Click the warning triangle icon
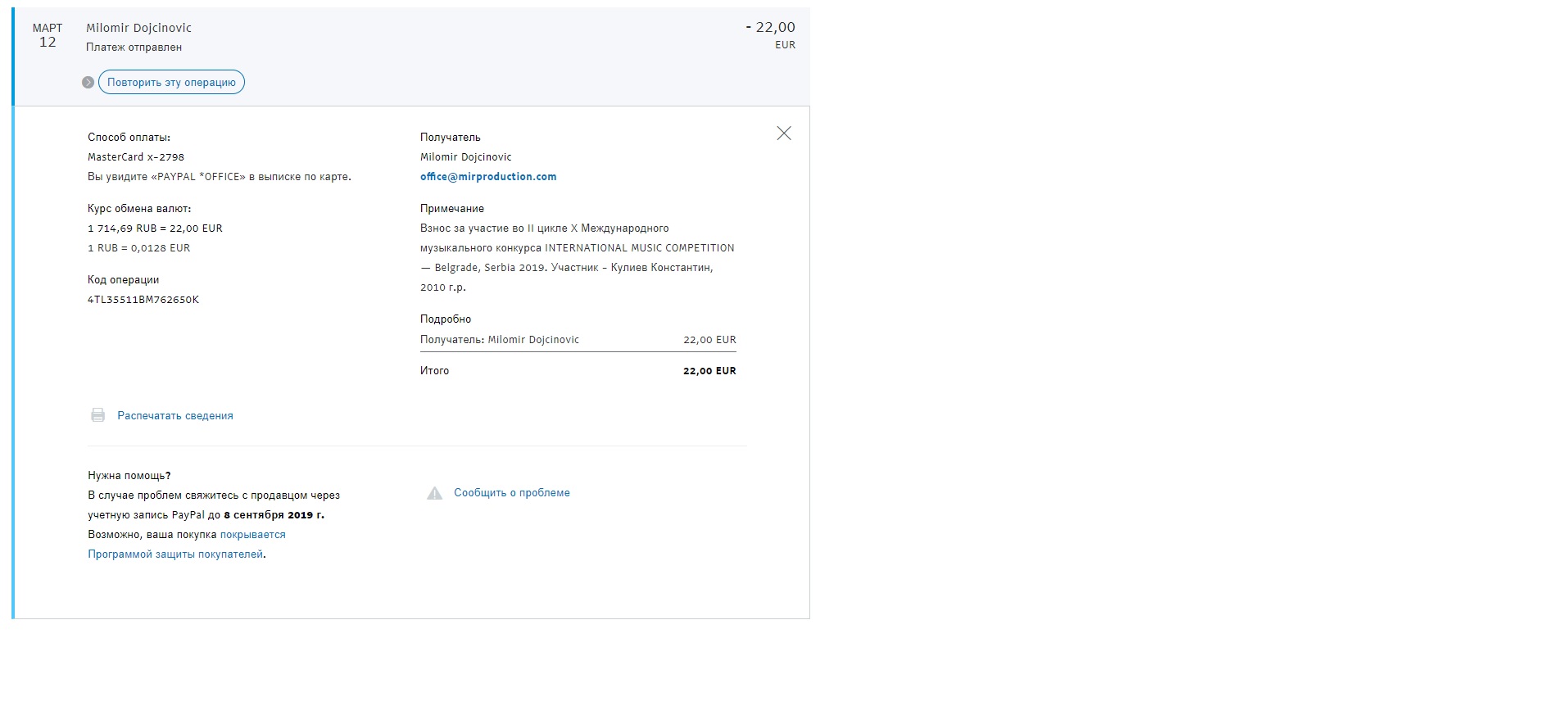Image resolution: width=1568 pixels, height=724 pixels. pyautogui.click(x=434, y=493)
